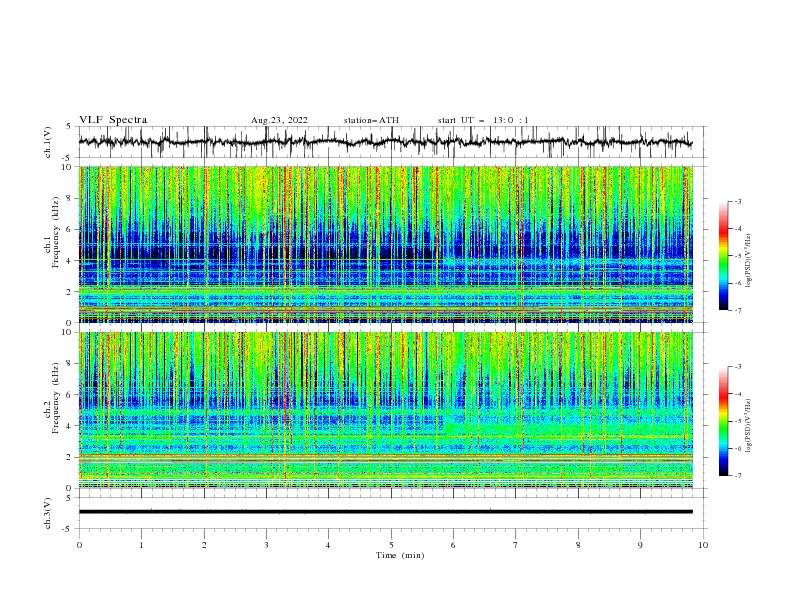Click the ch.1 "Frequency (kHz)" axis label
The width and height of the screenshot is (792, 612).
click(x=55, y=230)
